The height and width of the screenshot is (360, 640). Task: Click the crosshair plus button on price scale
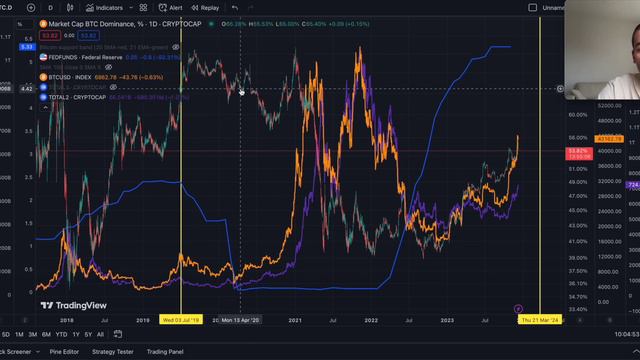[x=560, y=89]
